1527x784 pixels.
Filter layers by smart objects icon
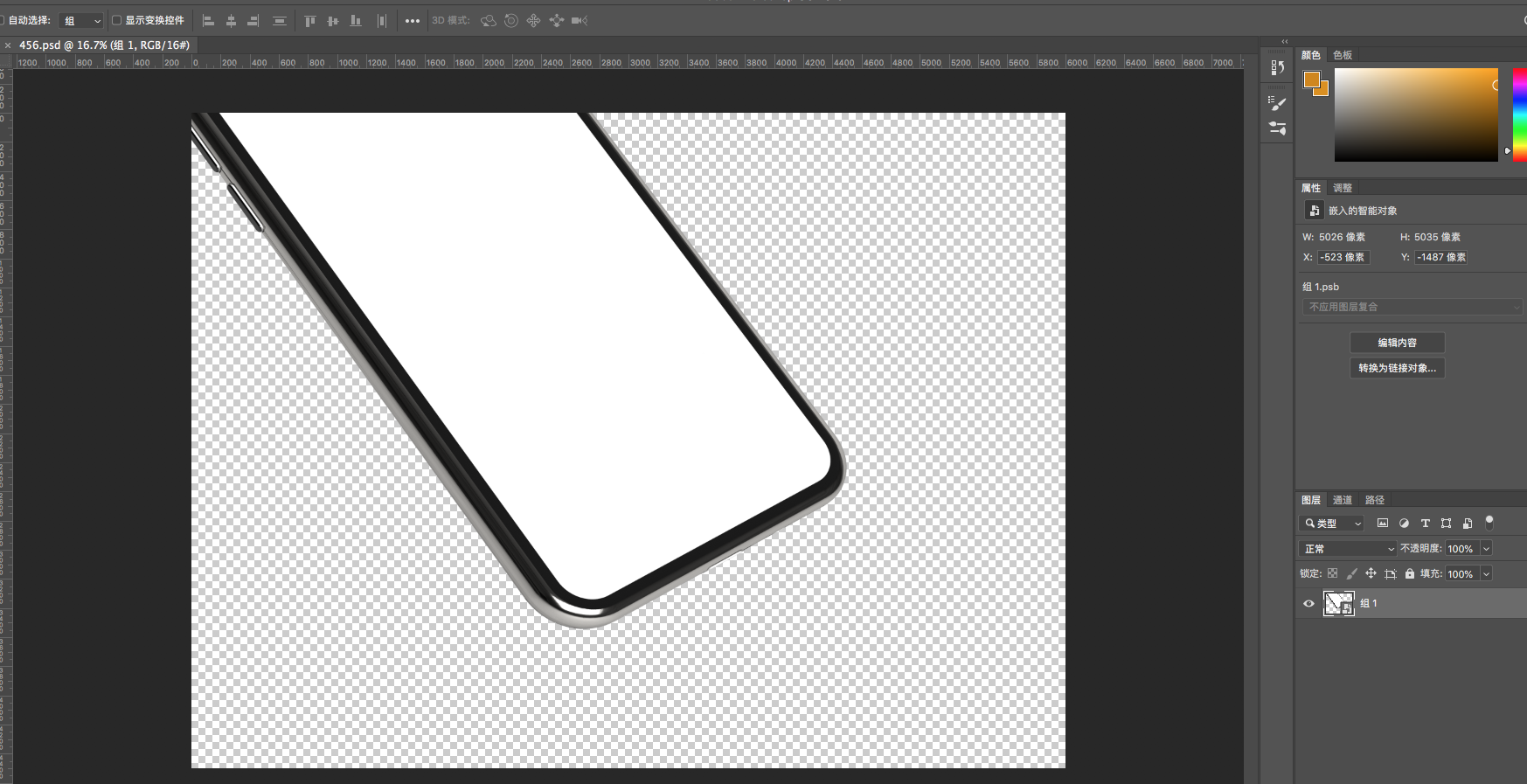tap(1468, 524)
